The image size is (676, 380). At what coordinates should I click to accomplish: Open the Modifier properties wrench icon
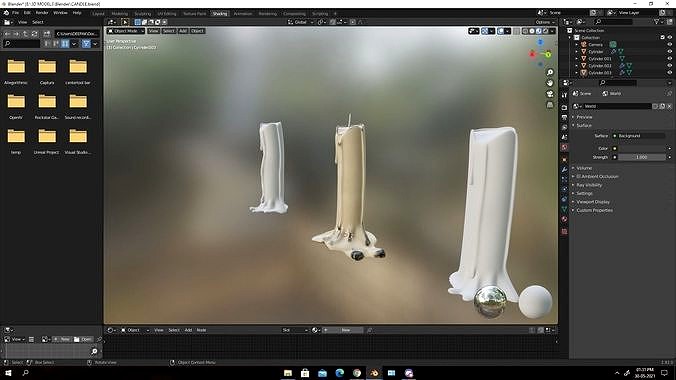click(564, 169)
